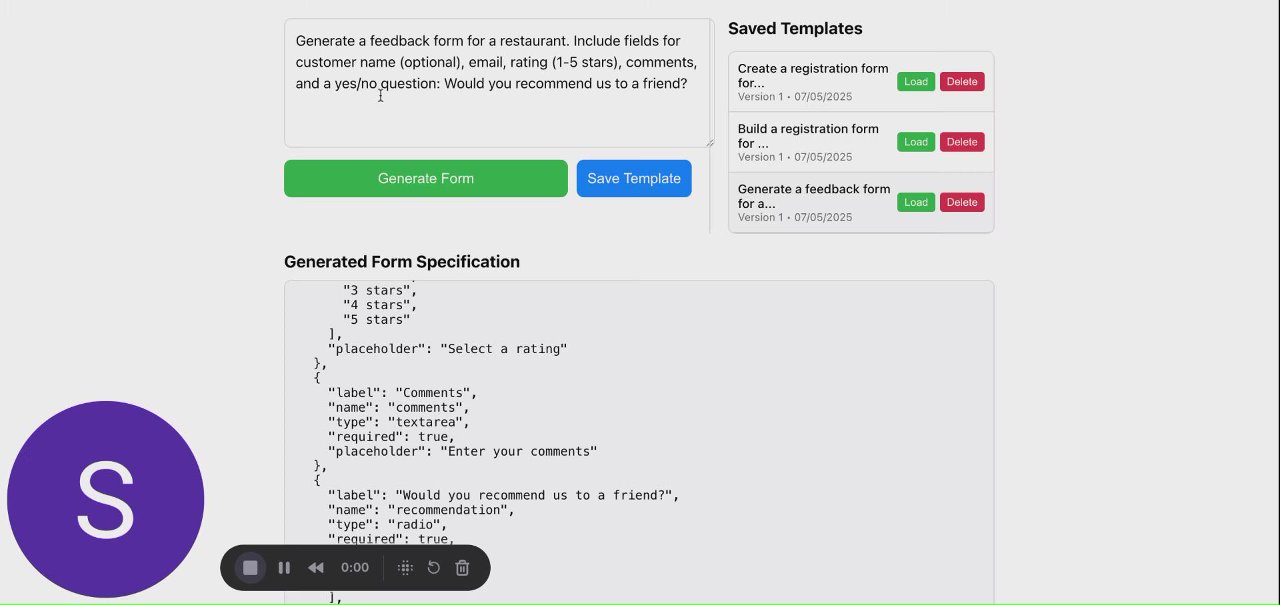Pause the recording
The height and width of the screenshot is (605, 1280).
point(284,568)
